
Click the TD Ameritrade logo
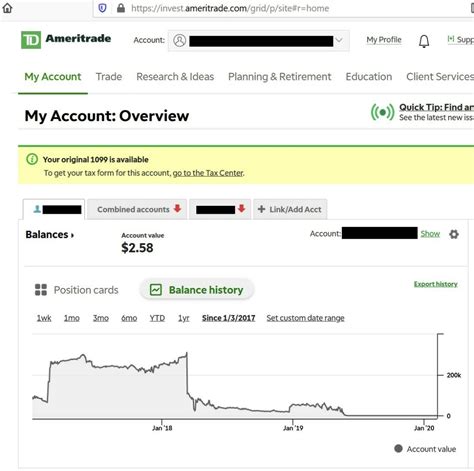pos(66,40)
